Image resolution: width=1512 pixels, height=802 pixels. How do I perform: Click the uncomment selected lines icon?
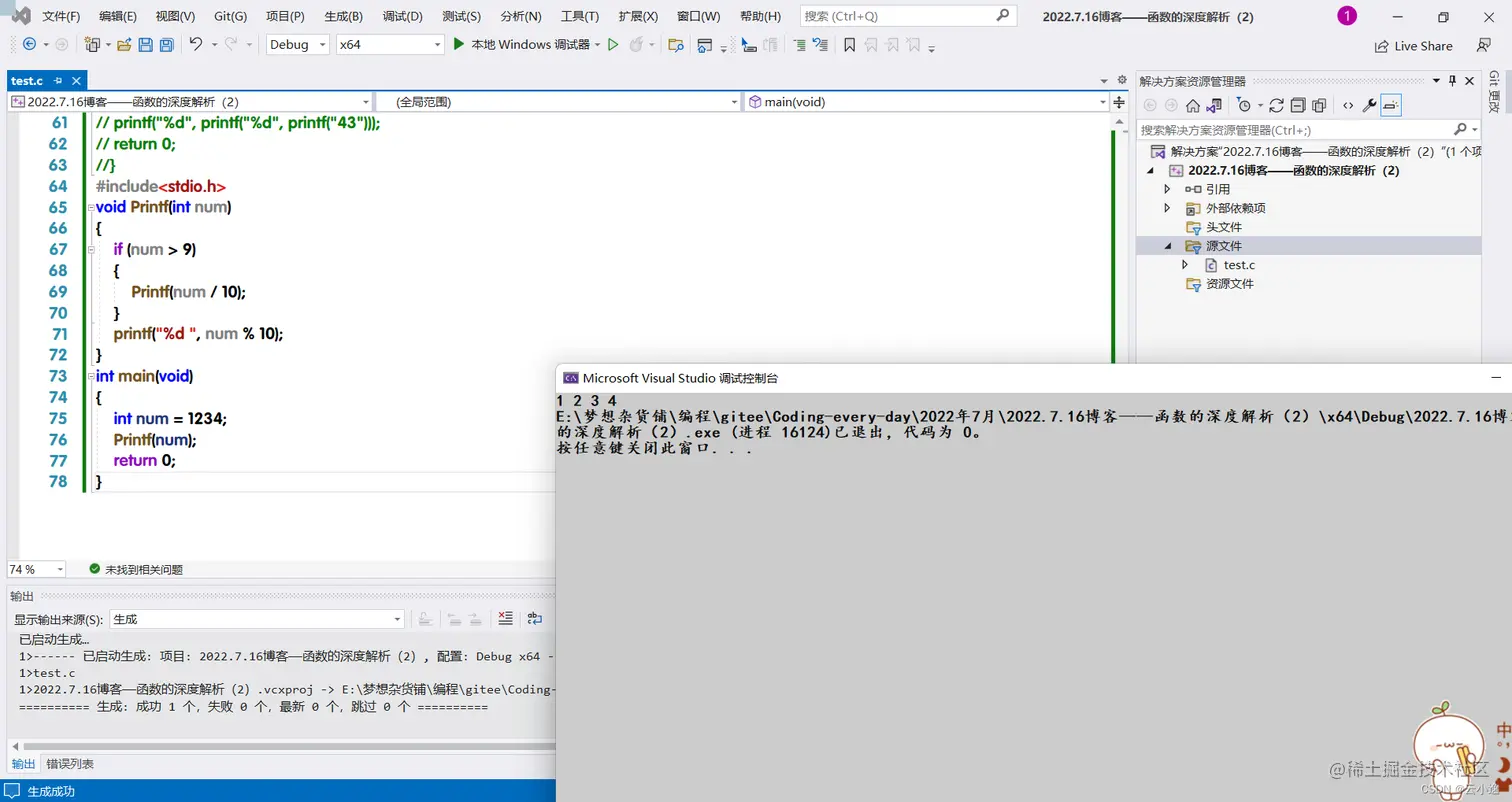tap(820, 45)
